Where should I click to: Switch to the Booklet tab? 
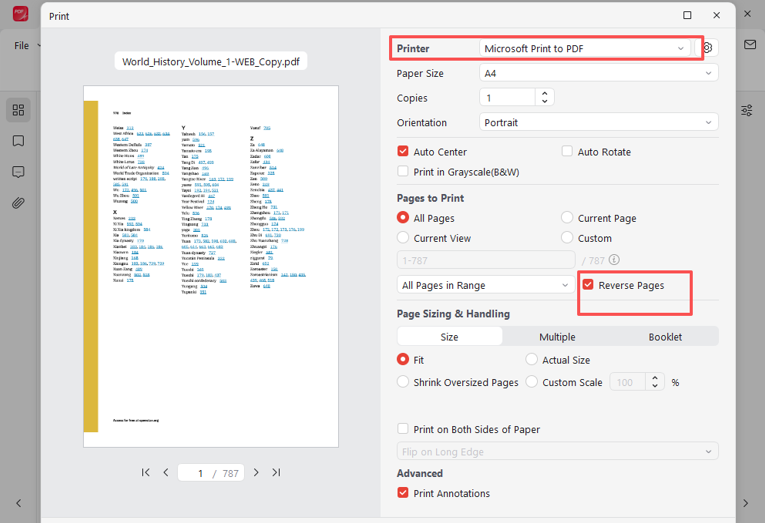click(665, 337)
